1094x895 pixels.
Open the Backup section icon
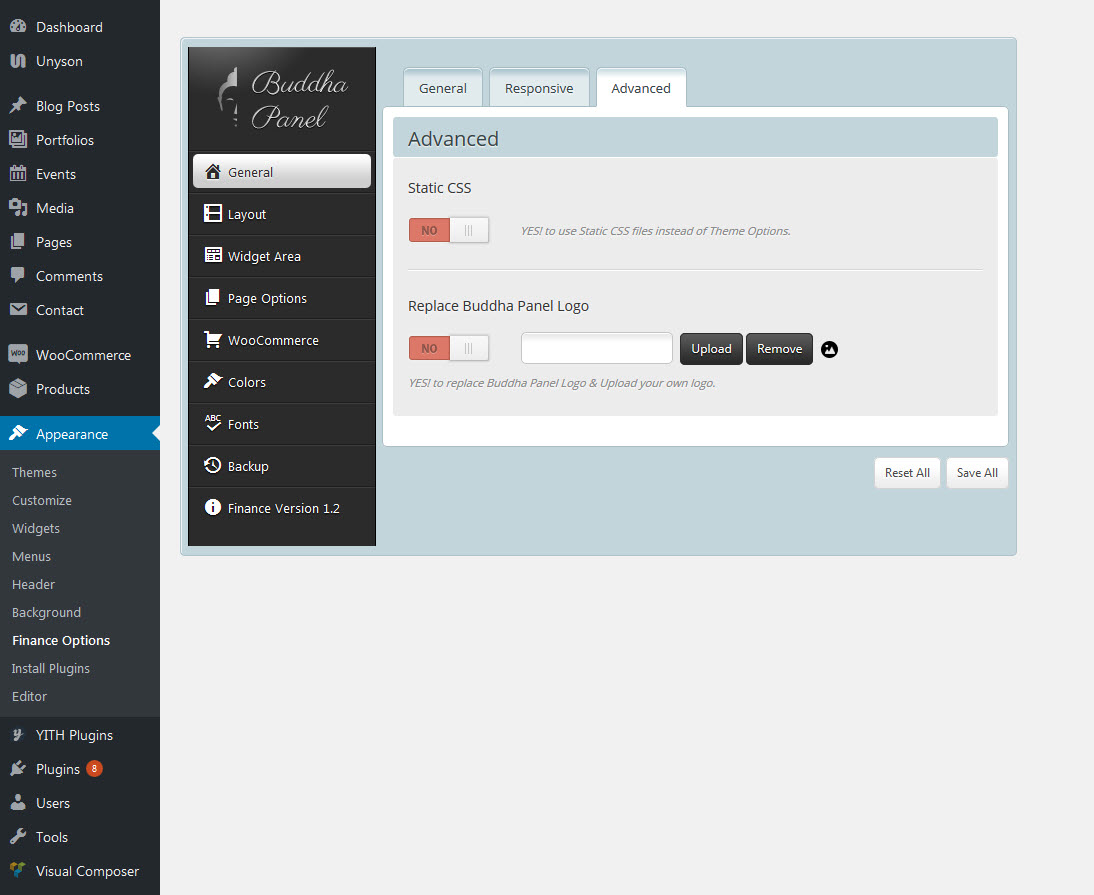[x=213, y=465]
